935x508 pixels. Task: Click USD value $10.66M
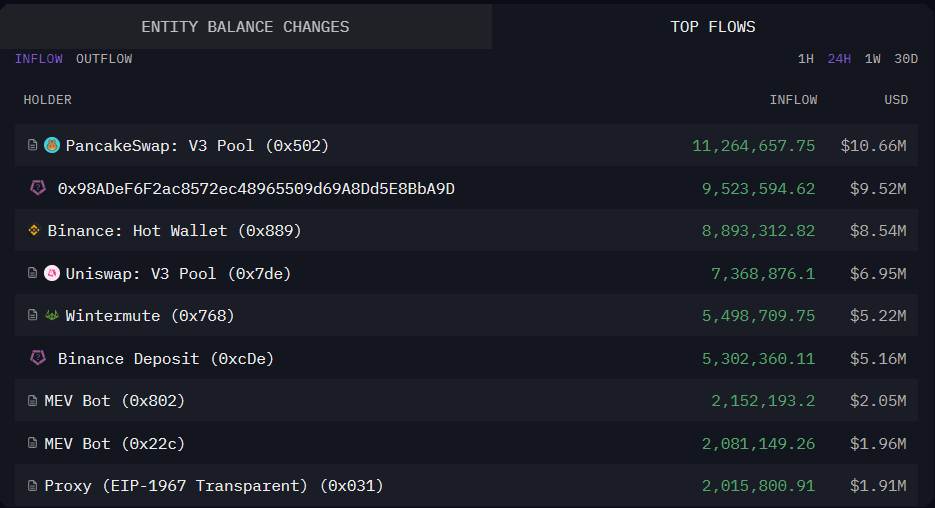(x=874, y=145)
